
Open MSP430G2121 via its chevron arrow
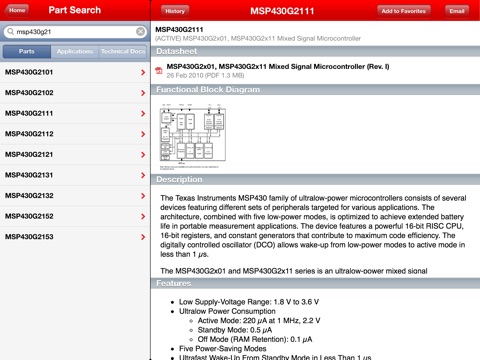tap(143, 155)
